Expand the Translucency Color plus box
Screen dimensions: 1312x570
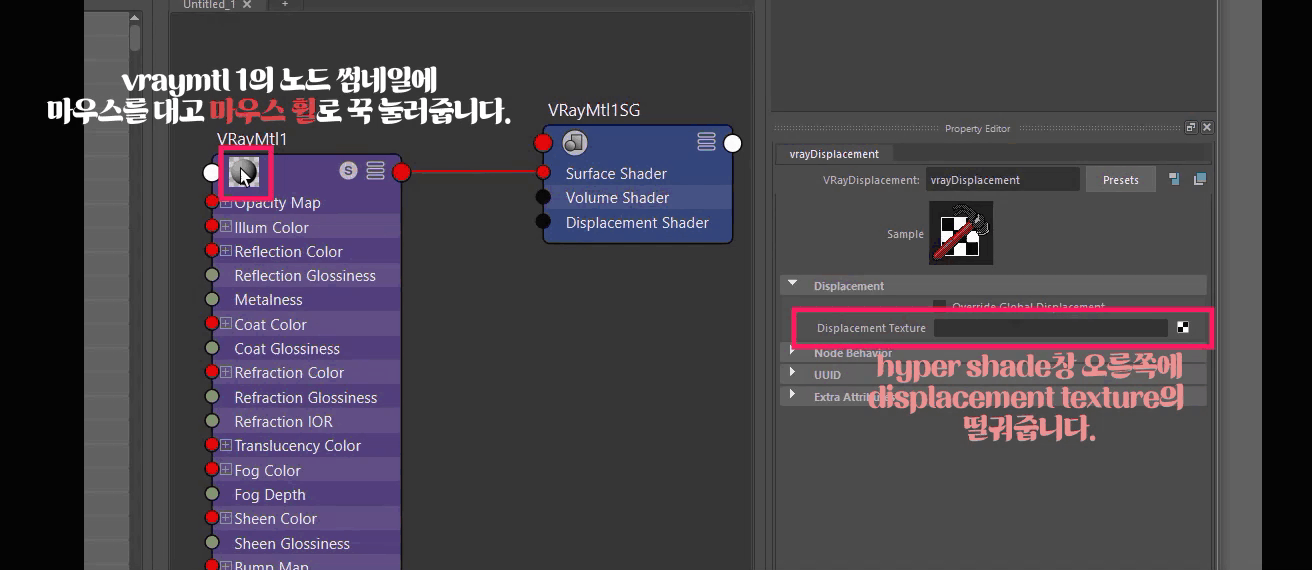[x=226, y=445]
